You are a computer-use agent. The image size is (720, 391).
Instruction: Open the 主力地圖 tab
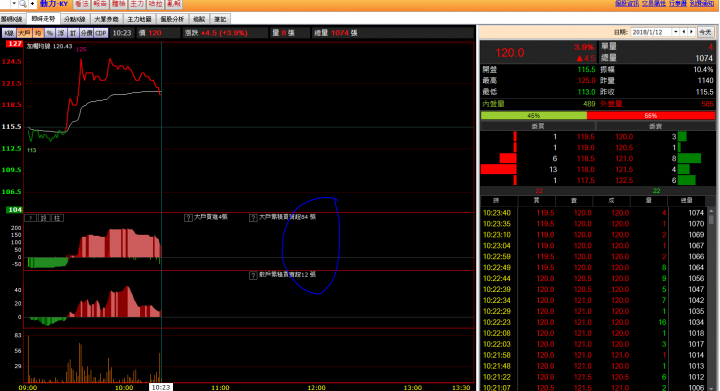point(140,19)
